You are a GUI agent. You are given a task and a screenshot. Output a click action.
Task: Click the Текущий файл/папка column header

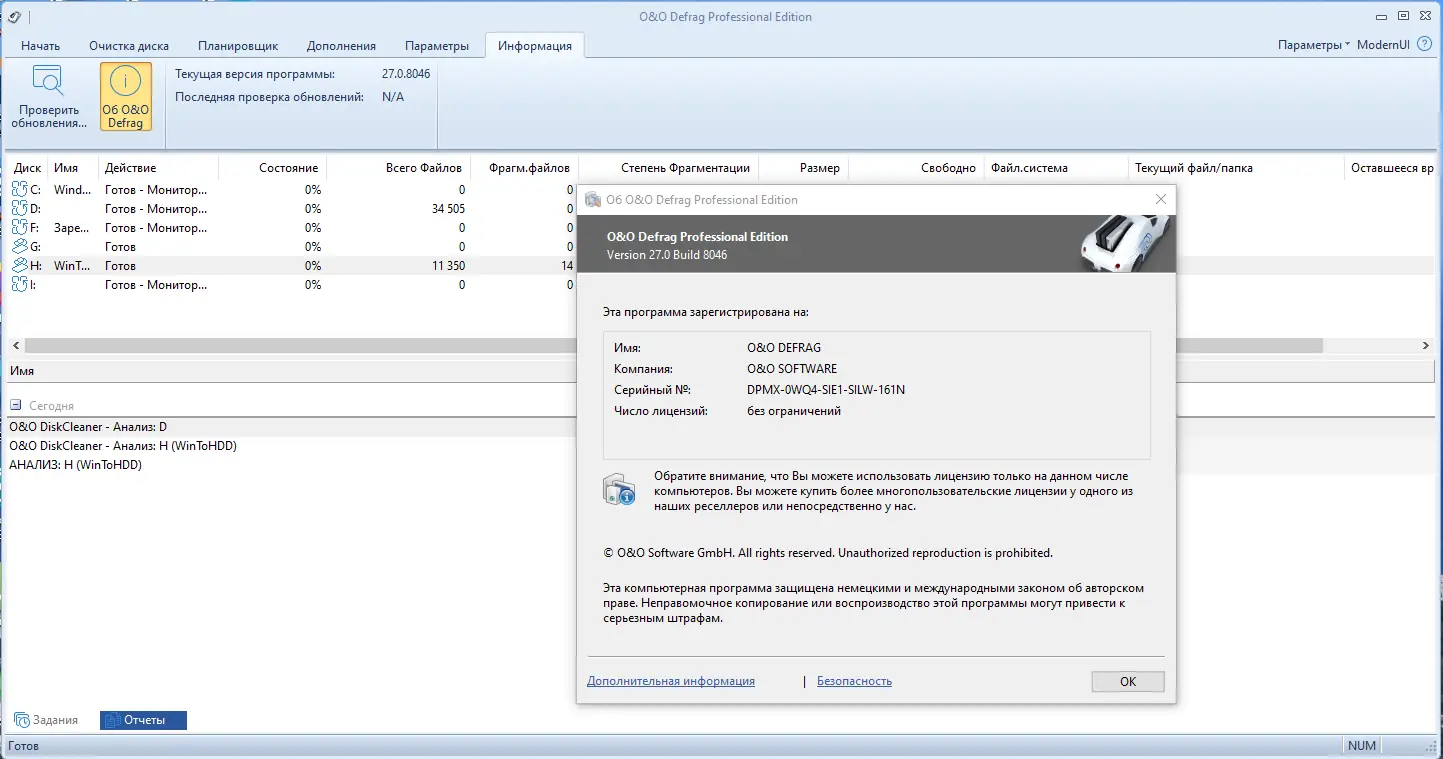pyautogui.click(x=1237, y=168)
